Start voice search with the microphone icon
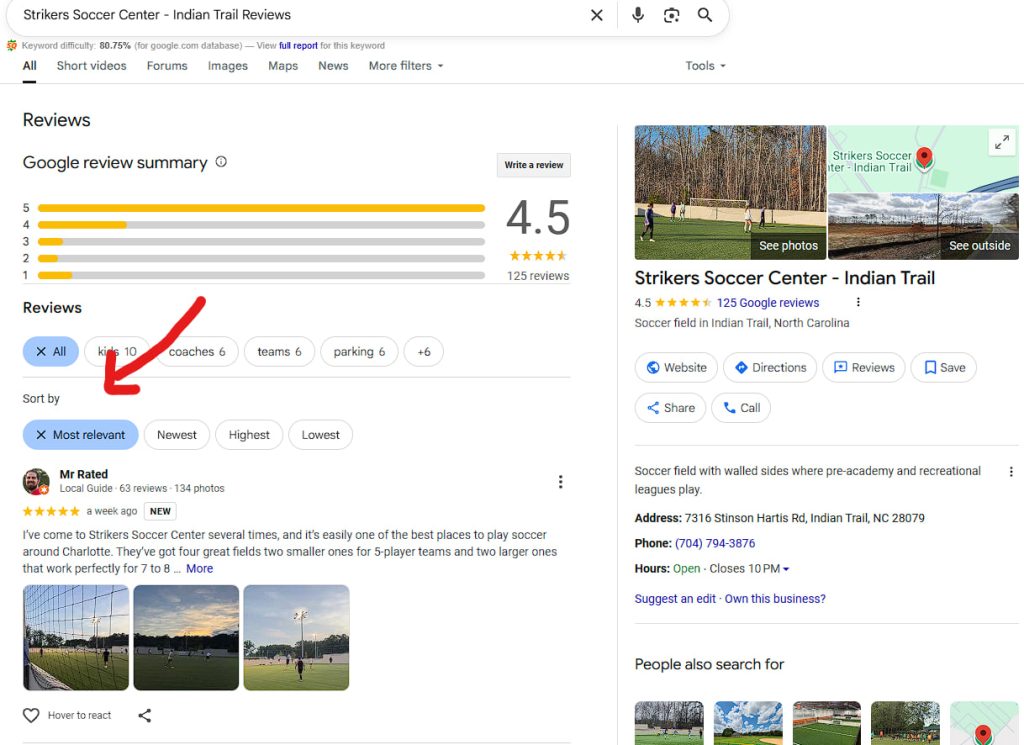The image size is (1024, 745). pyautogui.click(x=637, y=15)
